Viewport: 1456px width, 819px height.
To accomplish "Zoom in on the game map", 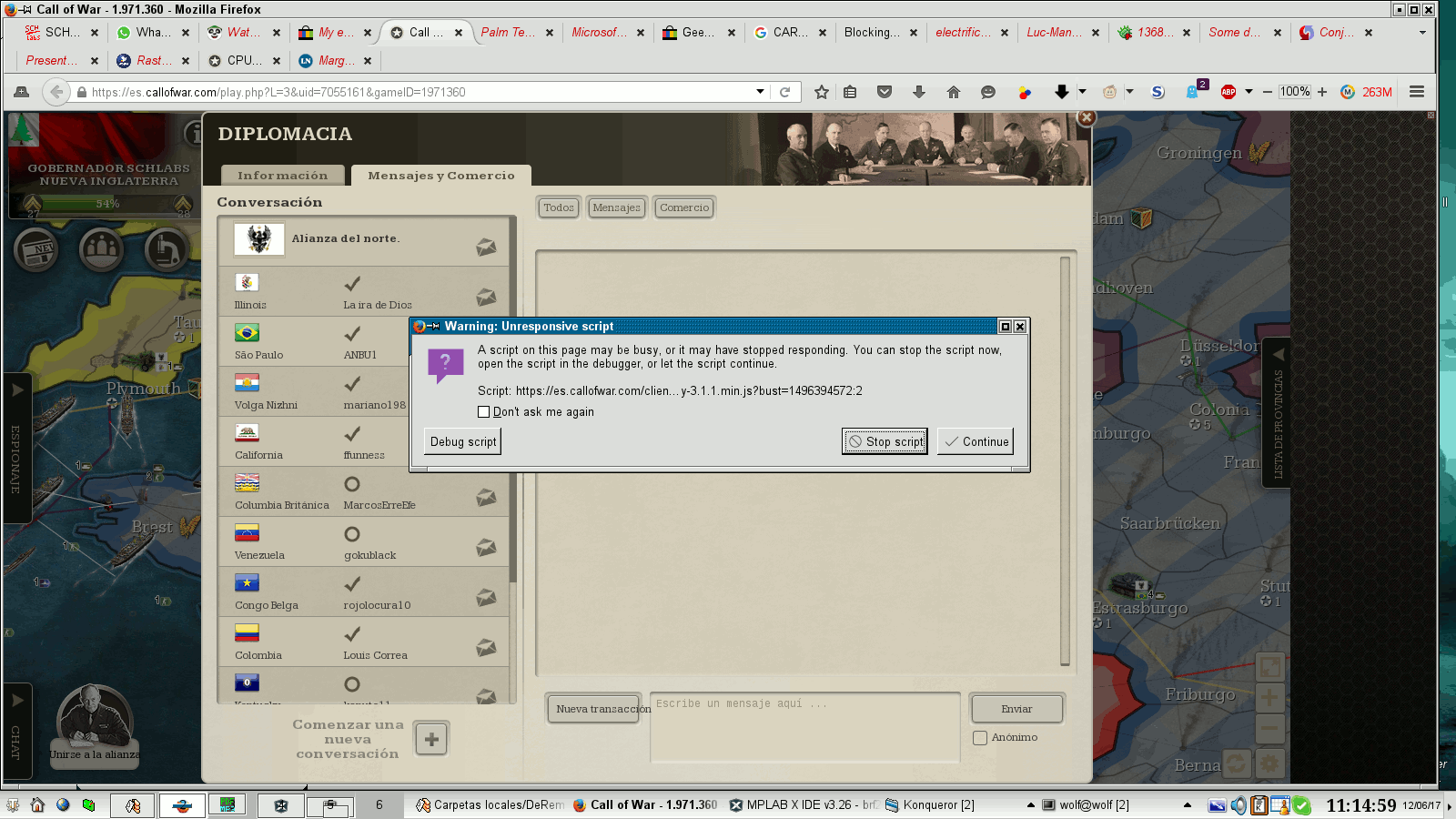I will [x=1269, y=698].
